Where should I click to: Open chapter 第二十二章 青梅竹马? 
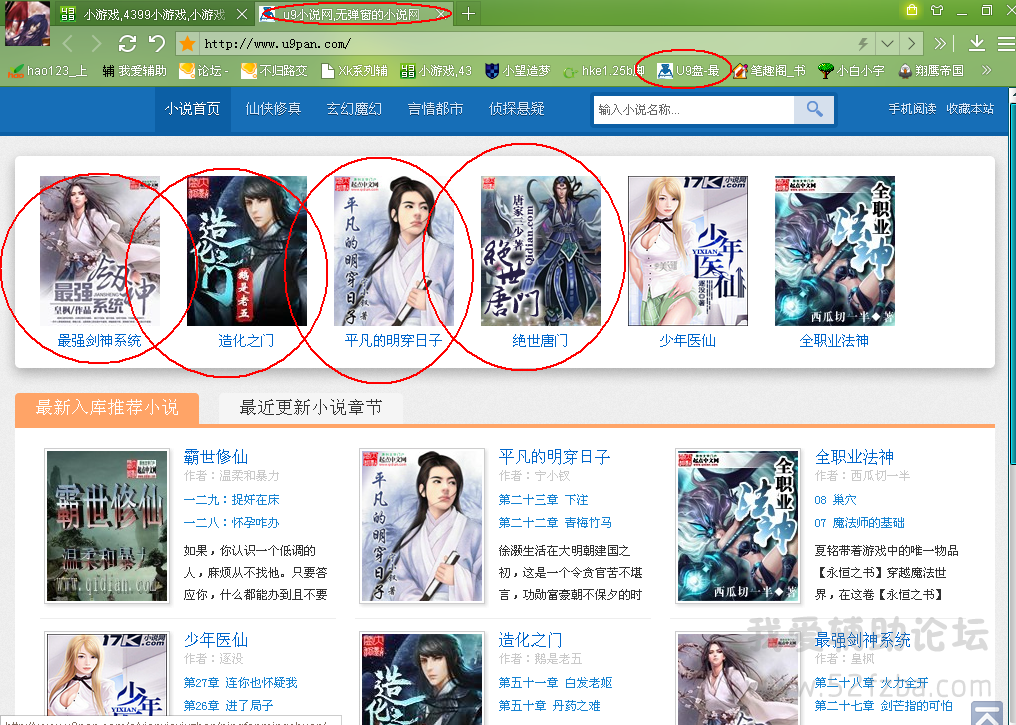coord(555,522)
